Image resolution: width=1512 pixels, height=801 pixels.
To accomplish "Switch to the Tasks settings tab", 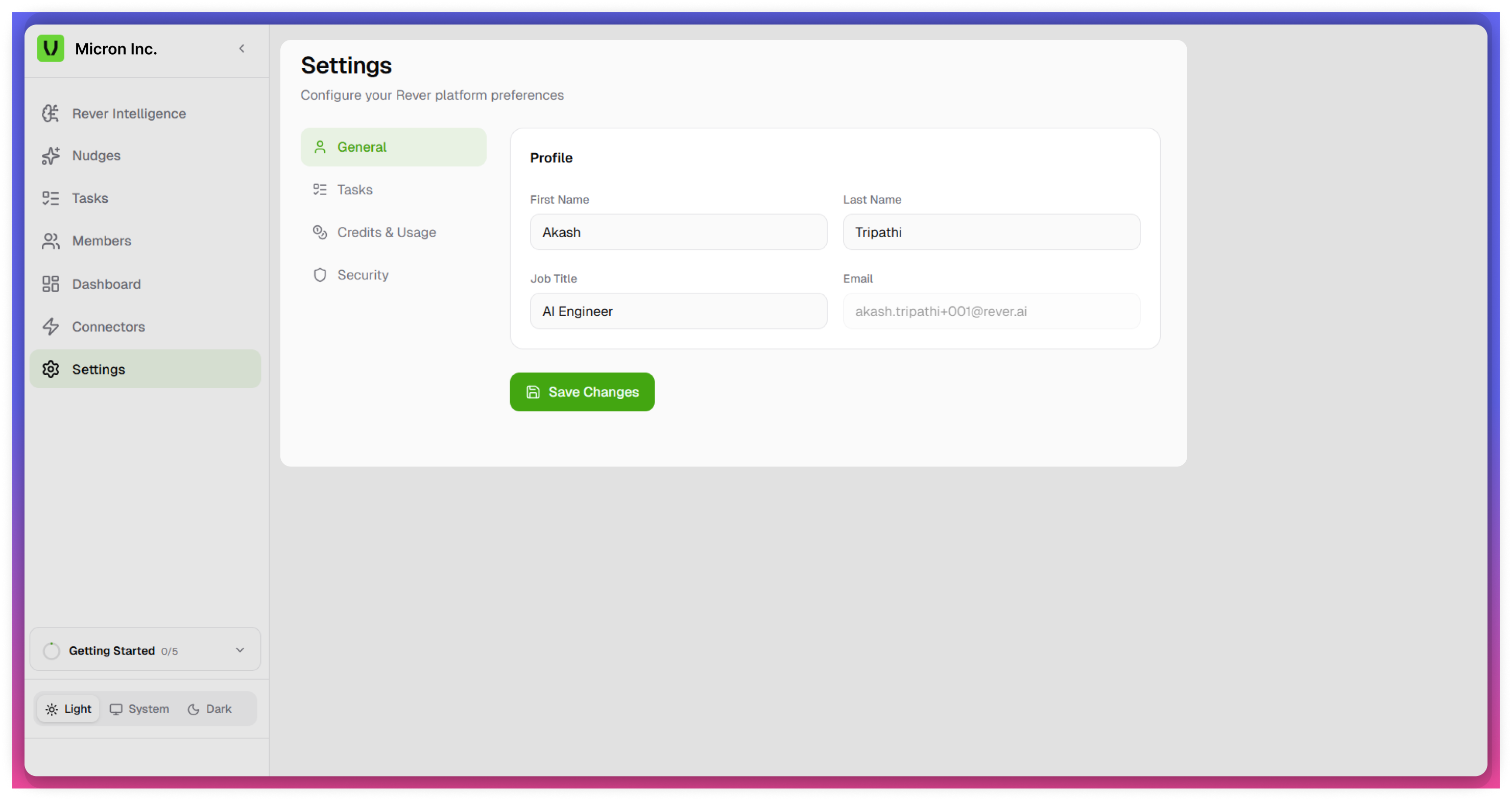I will tap(354, 190).
